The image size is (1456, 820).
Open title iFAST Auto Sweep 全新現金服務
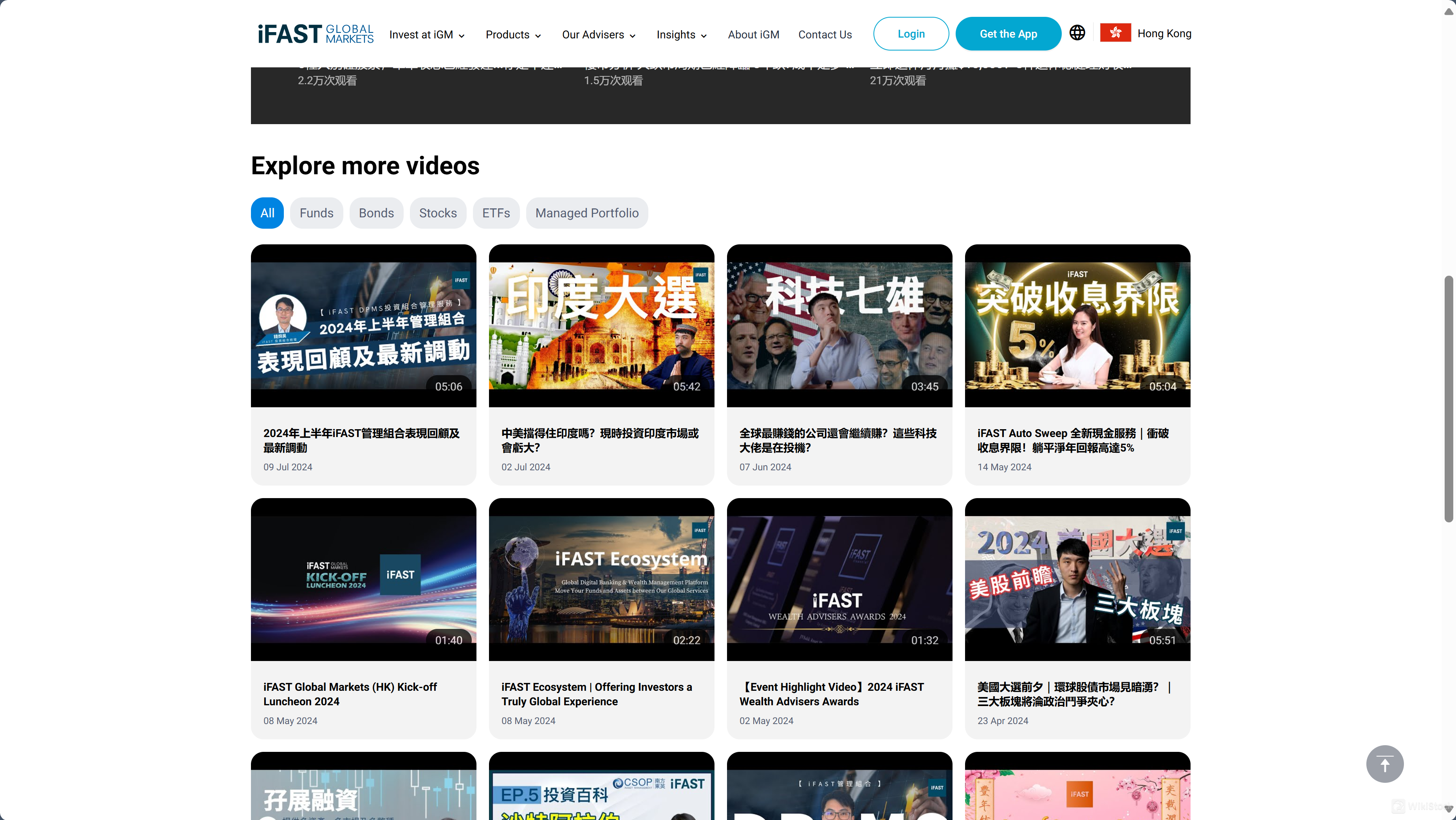[1074, 440]
